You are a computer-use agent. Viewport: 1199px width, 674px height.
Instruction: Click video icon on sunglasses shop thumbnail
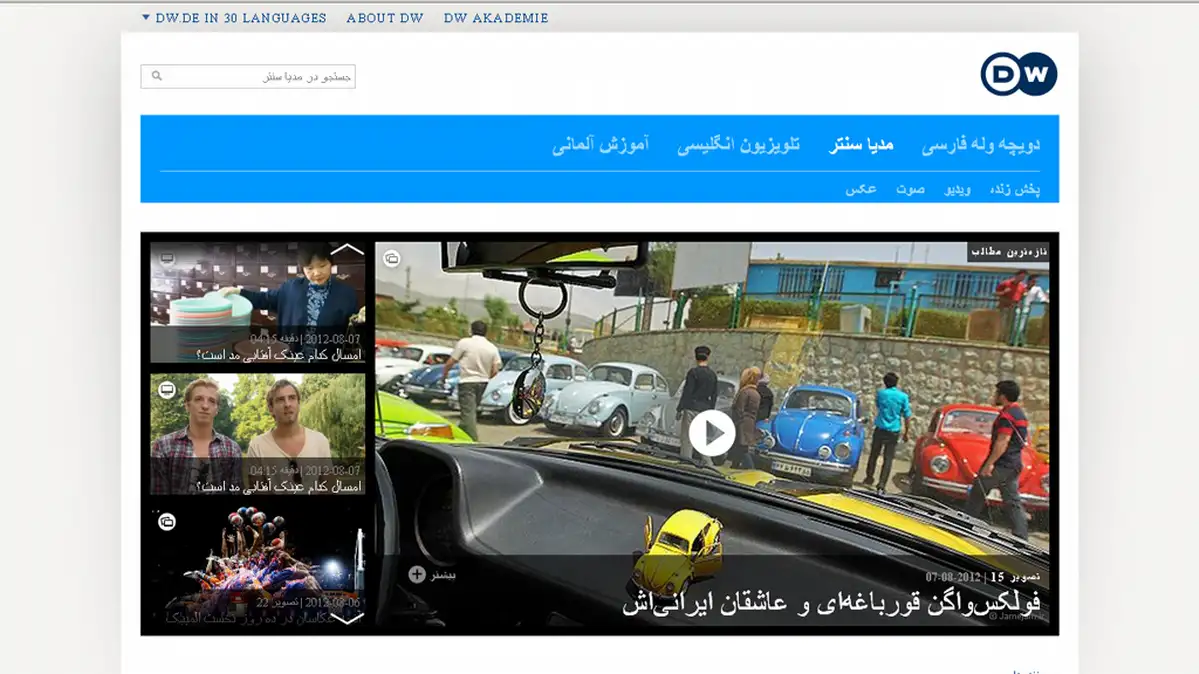tap(167, 259)
